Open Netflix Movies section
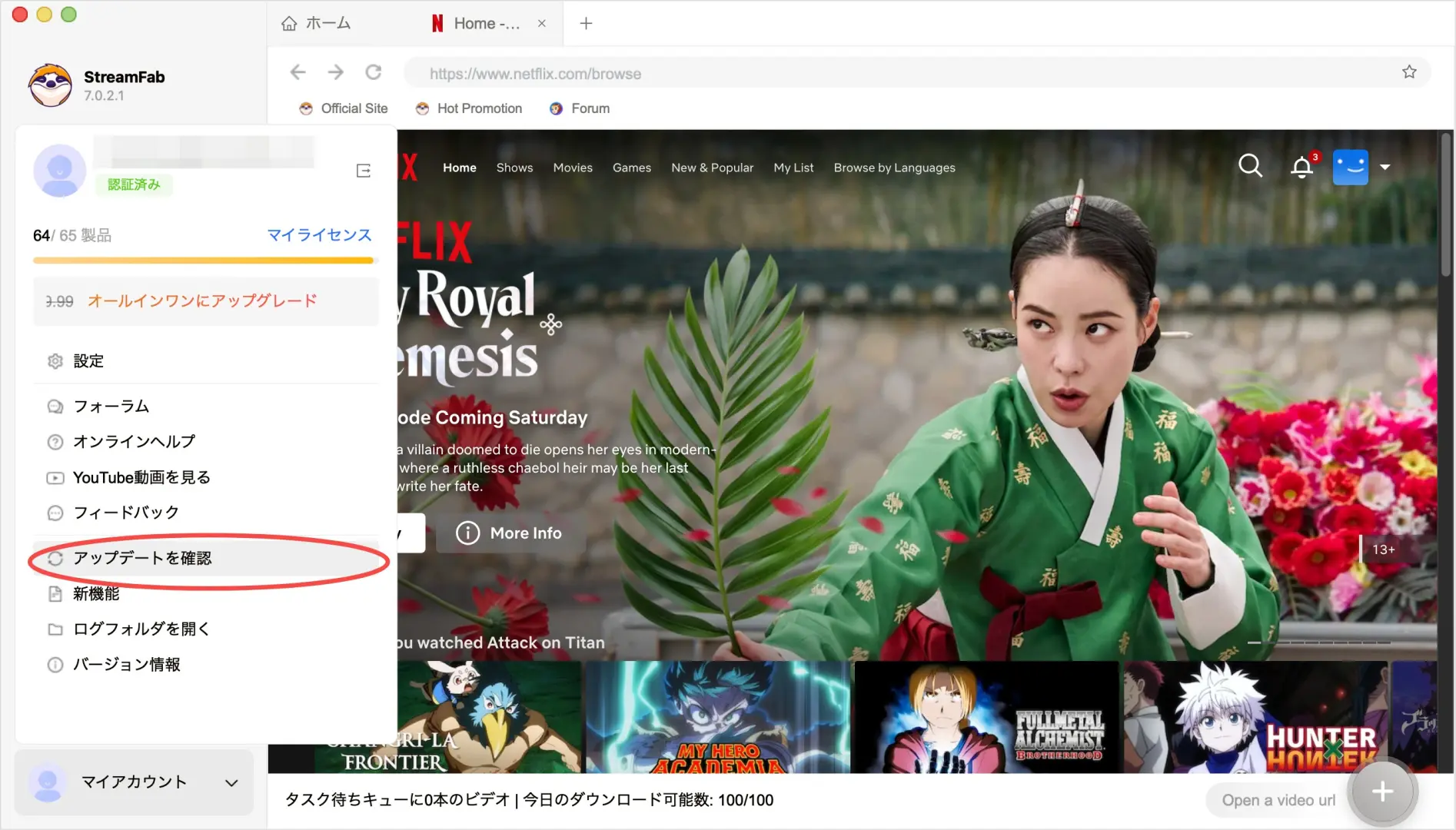The width and height of the screenshot is (1456, 830). 573,168
